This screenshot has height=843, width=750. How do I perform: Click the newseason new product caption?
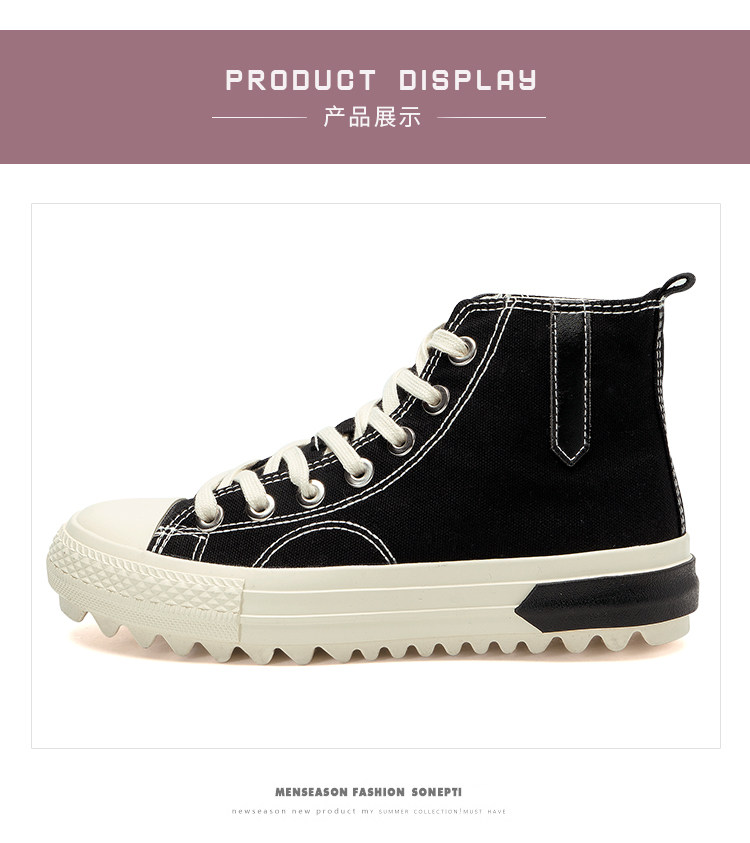point(369,811)
